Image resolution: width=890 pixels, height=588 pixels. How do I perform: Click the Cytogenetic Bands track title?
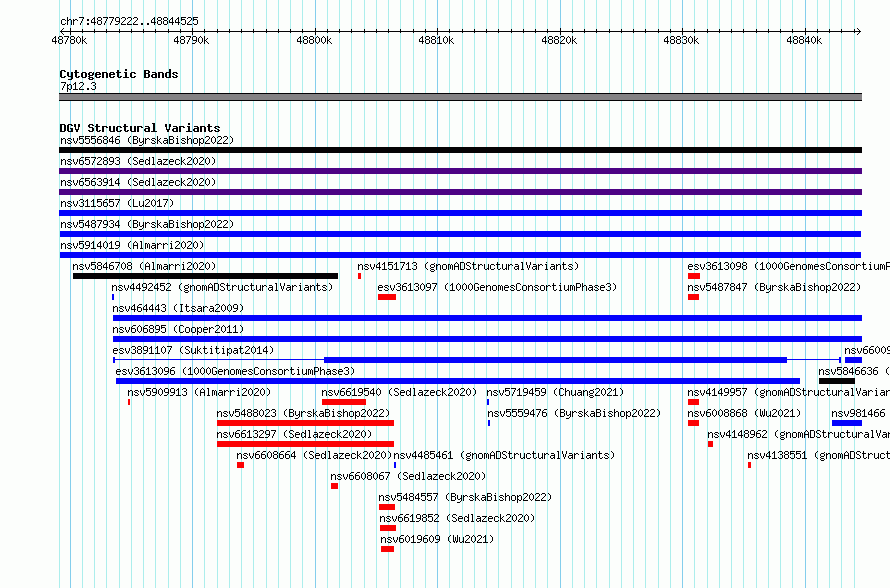click(119, 74)
